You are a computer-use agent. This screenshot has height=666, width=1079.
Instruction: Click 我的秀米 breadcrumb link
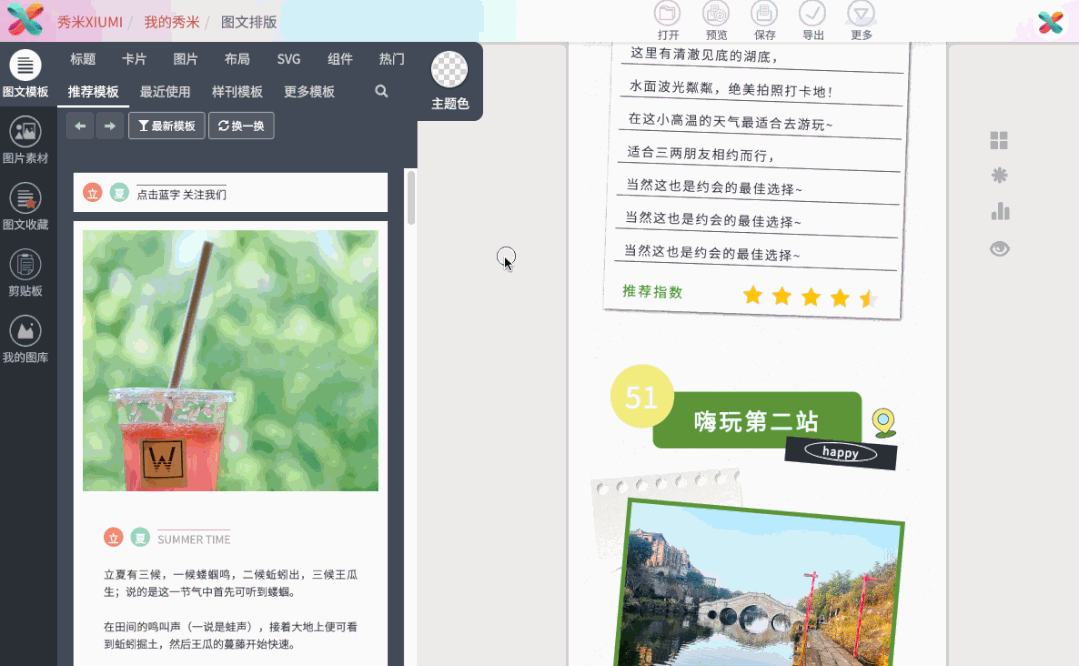tap(171, 22)
